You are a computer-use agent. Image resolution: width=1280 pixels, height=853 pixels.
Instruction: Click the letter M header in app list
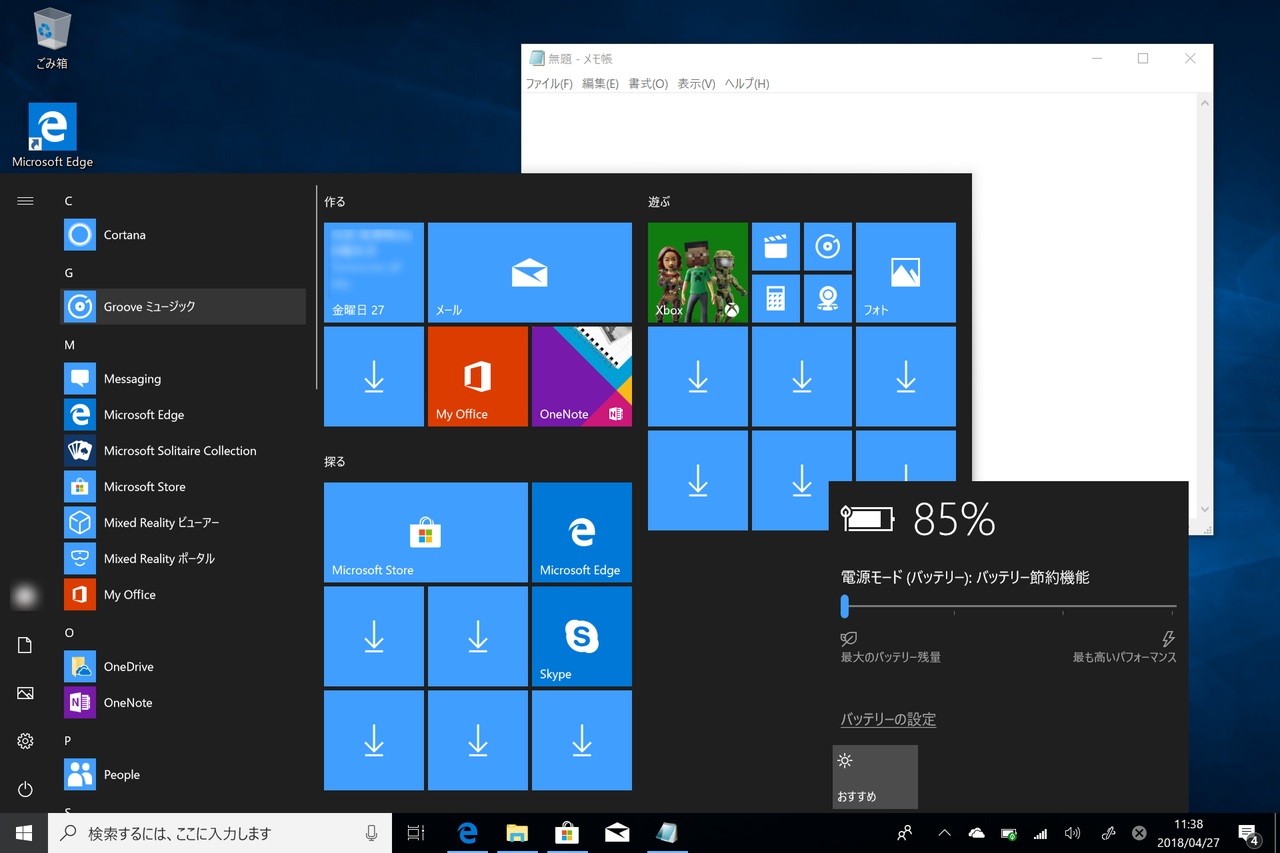tap(69, 345)
